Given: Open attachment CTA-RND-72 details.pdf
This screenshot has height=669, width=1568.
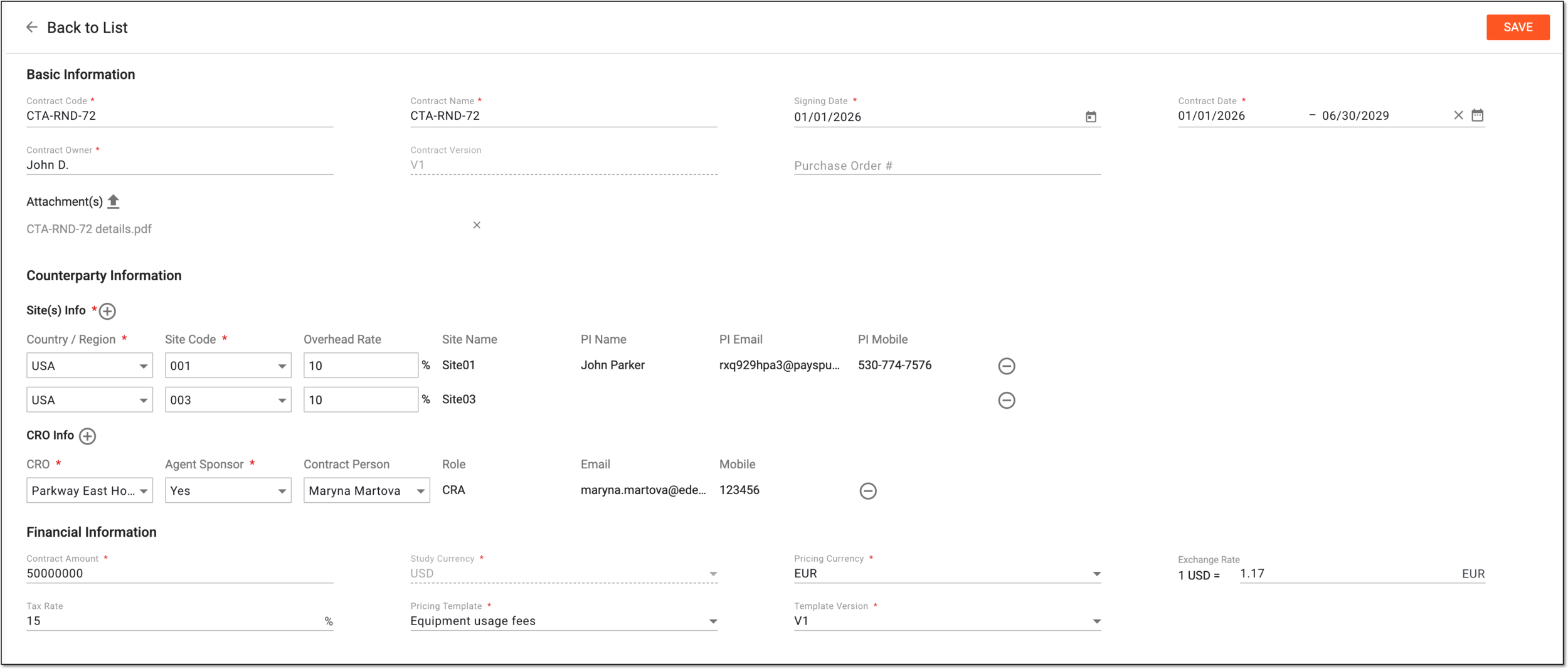Looking at the screenshot, I should (x=89, y=229).
